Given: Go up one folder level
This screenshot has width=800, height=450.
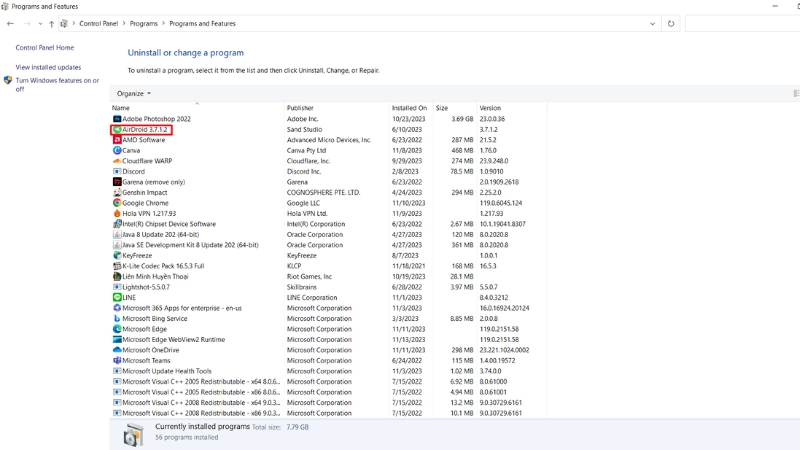Looking at the screenshot, I should 52,24.
